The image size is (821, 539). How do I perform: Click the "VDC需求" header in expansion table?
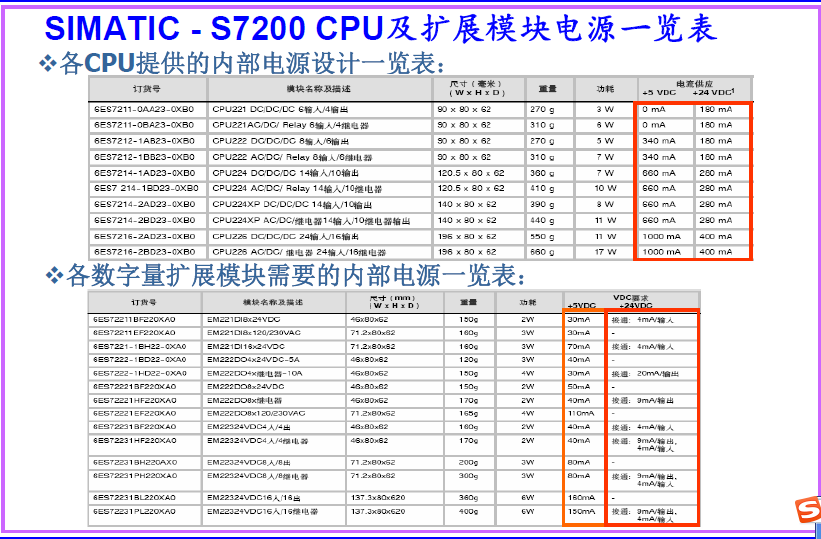(x=630, y=298)
